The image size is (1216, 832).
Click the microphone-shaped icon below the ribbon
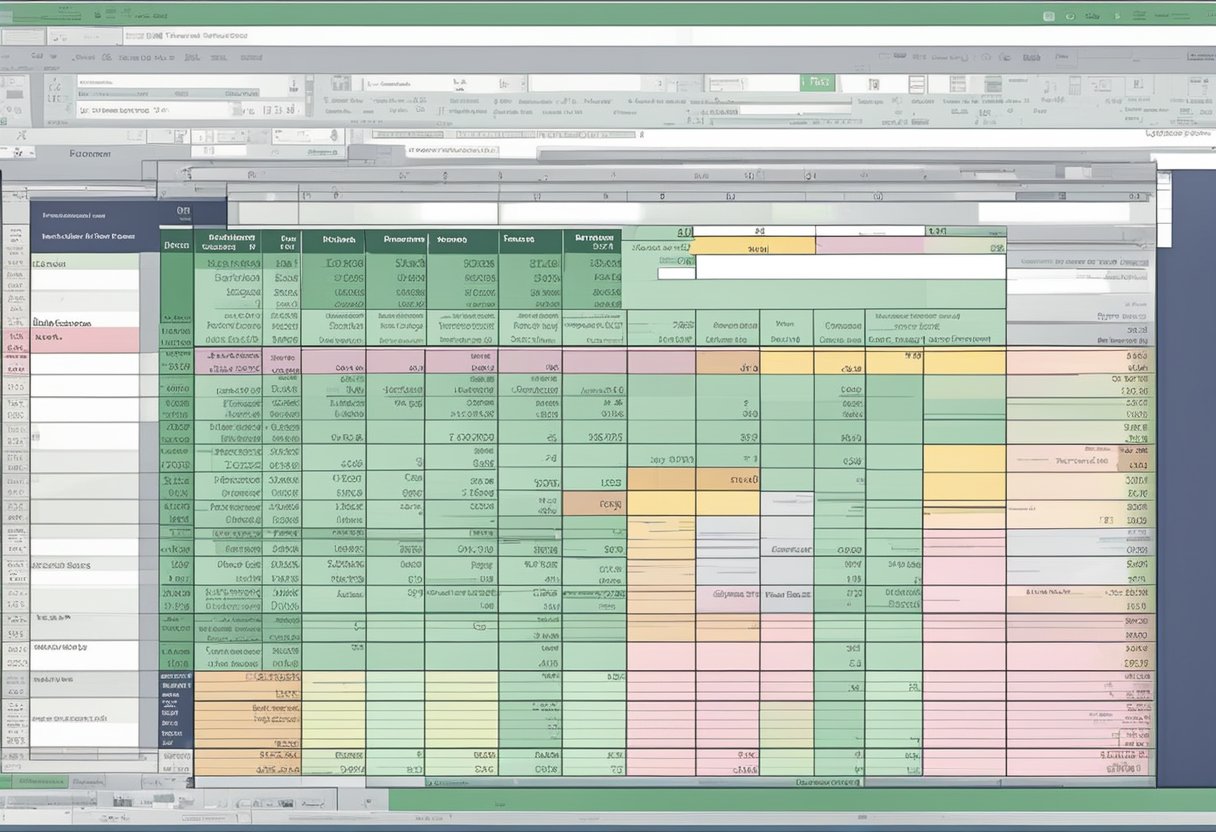click(x=333, y=136)
